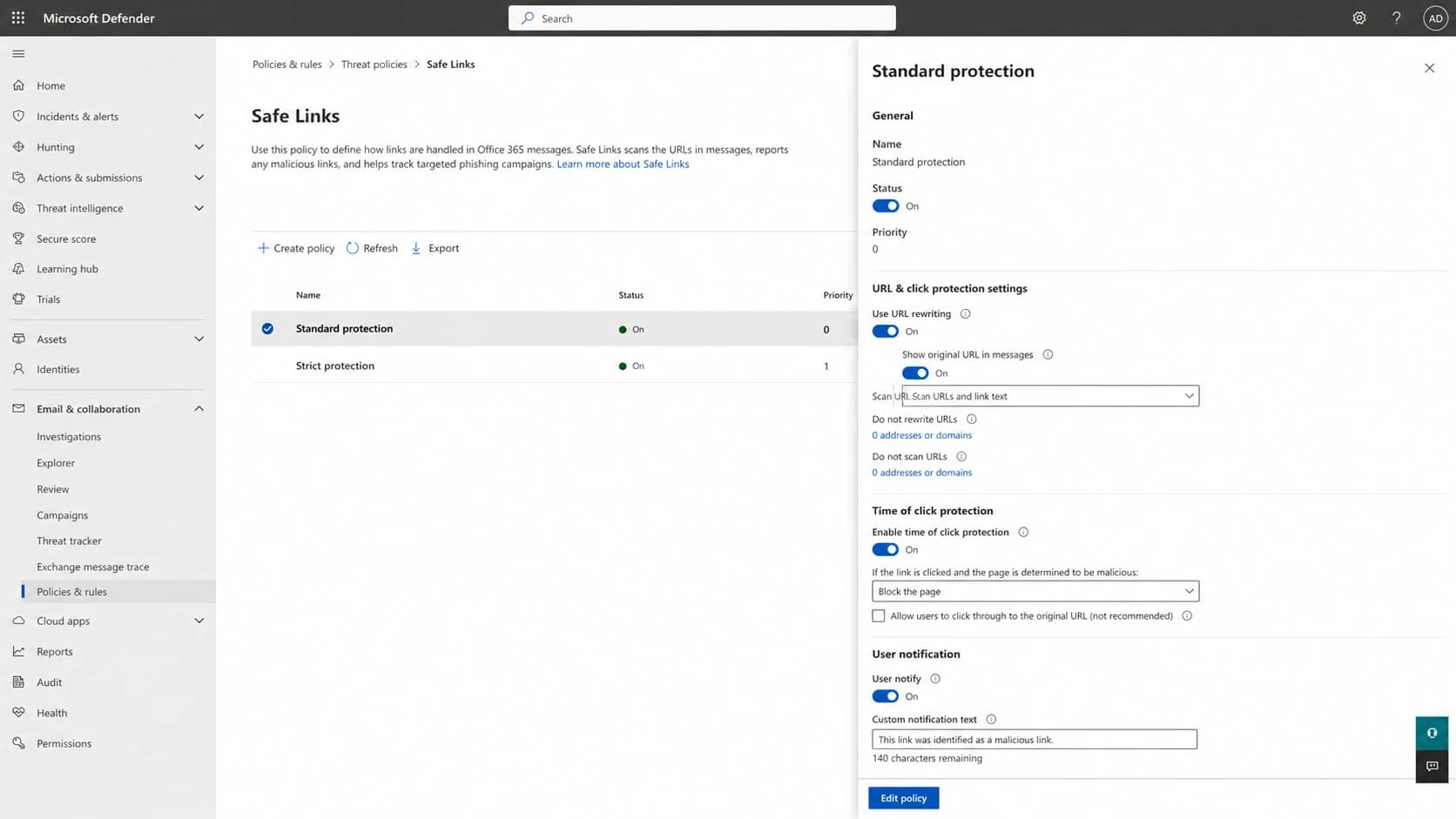Click the Identities person icon
The width and height of the screenshot is (1456, 819).
[18, 369]
